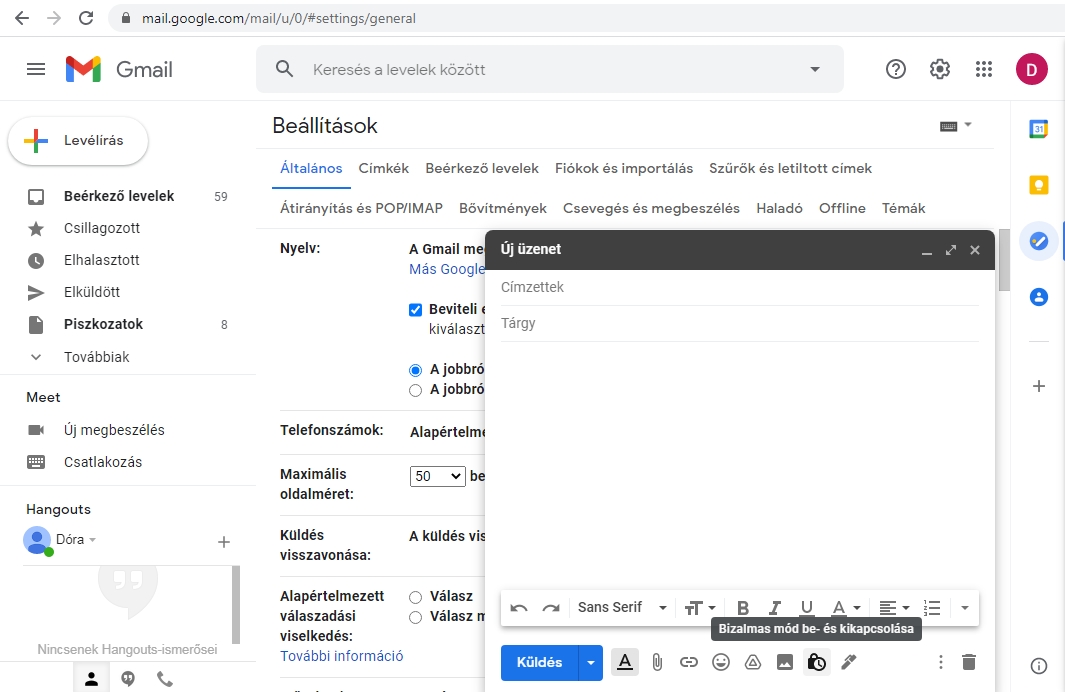1065x692 pixels.
Task: Open the text color picker in formatting bar
Action: pos(846,608)
